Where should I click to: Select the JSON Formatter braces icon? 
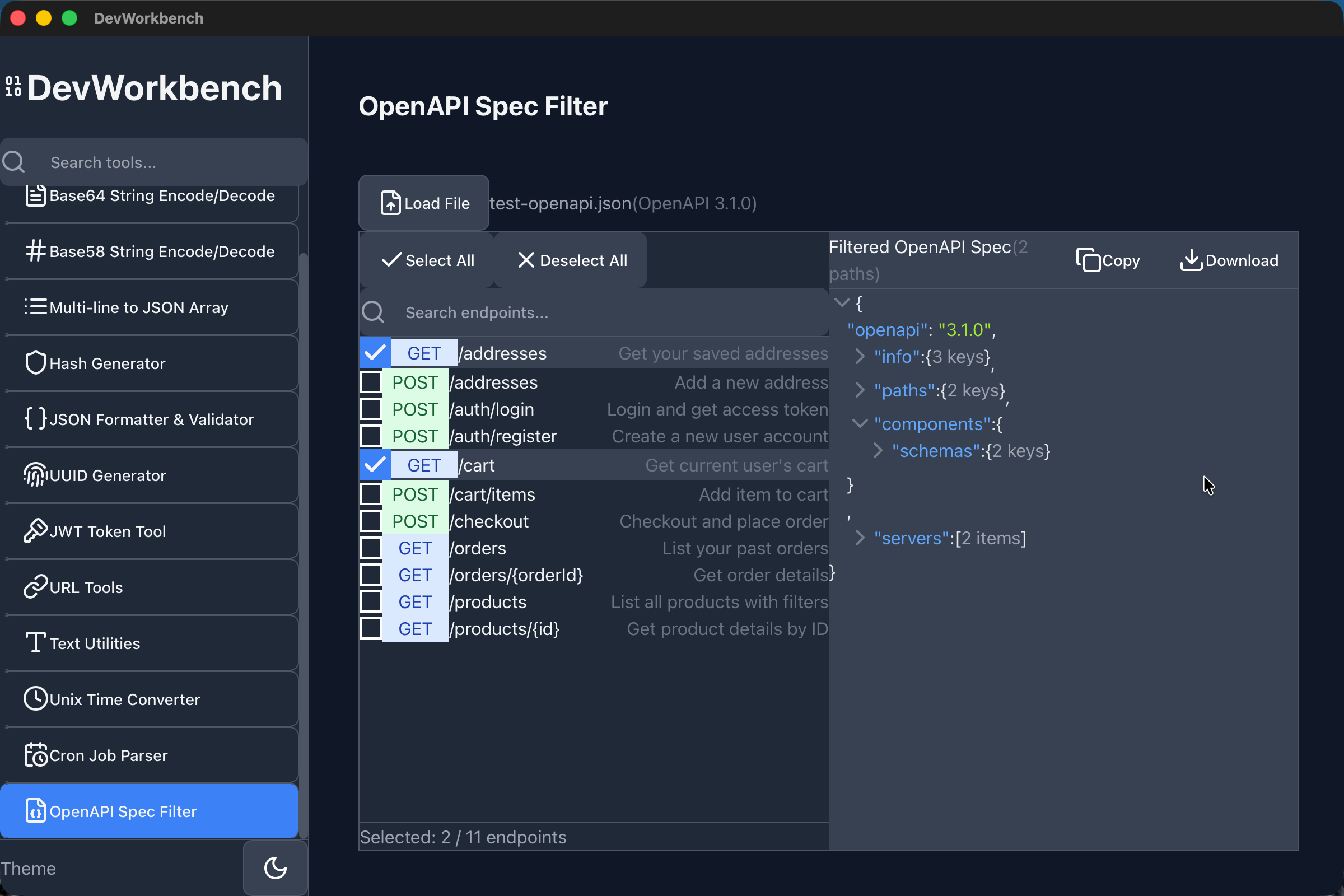click(35, 418)
